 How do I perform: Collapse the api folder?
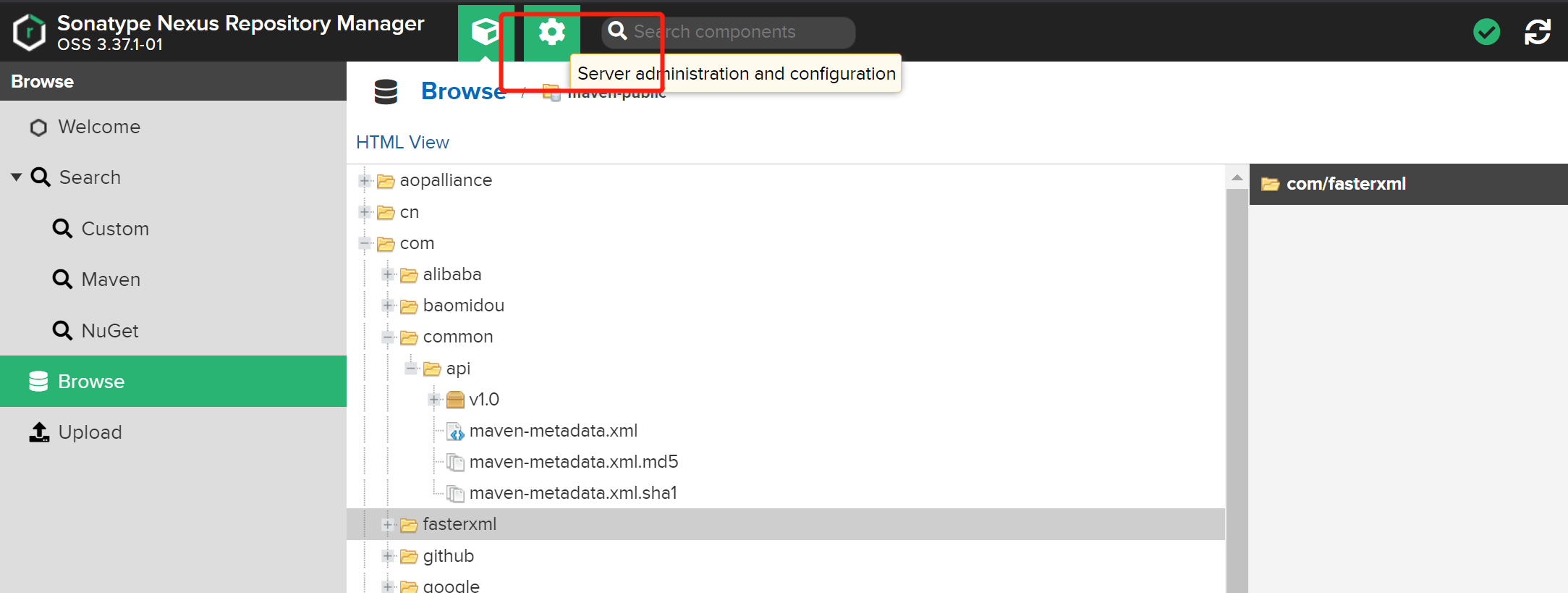(412, 369)
